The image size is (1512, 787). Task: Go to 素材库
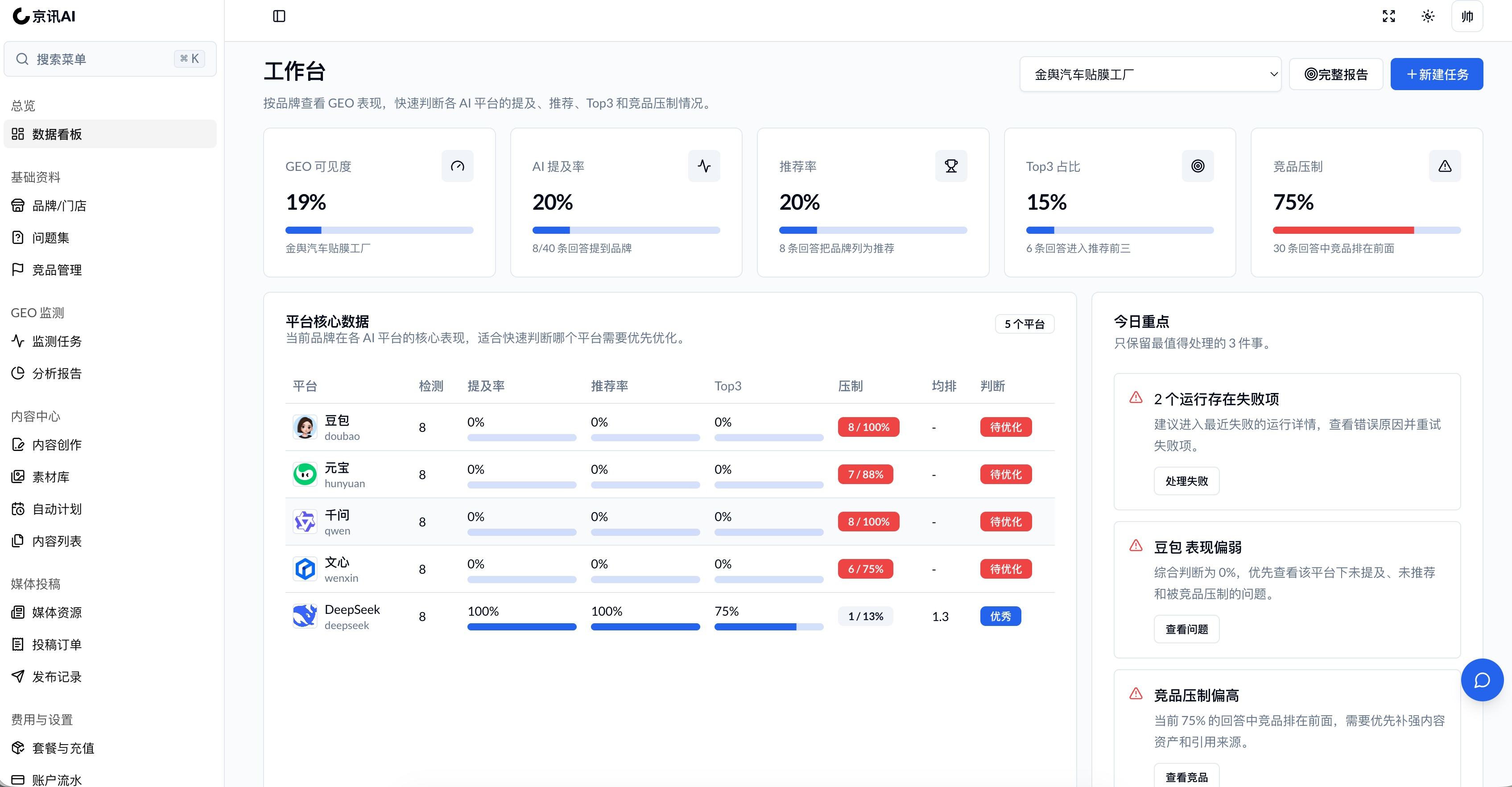pyautogui.click(x=110, y=477)
